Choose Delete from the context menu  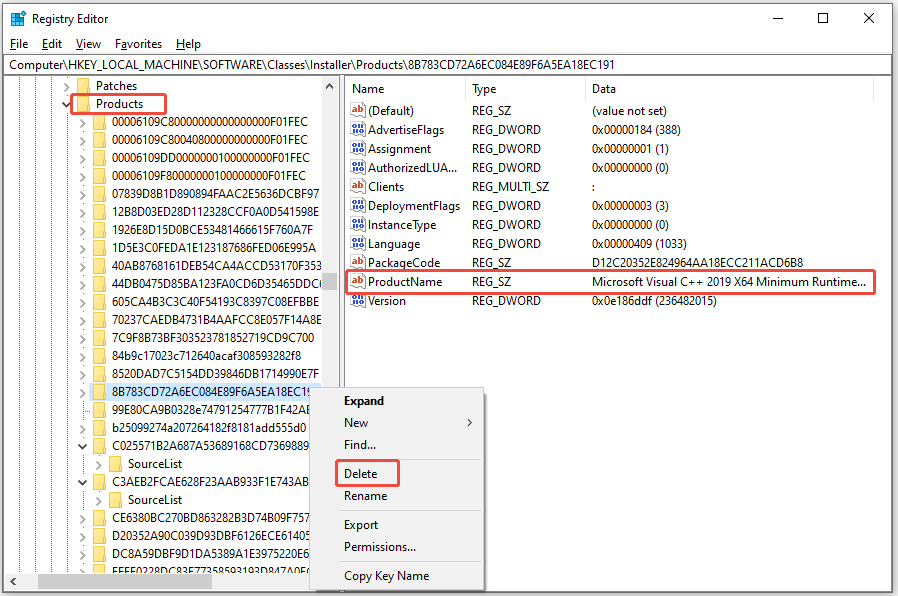tap(361, 474)
